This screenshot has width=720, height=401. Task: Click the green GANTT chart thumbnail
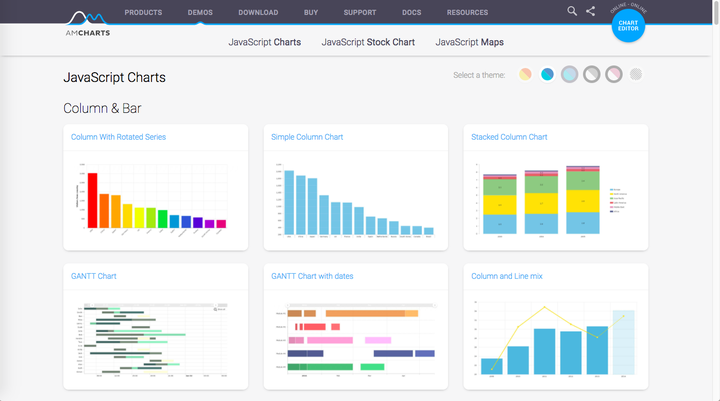[152, 339]
